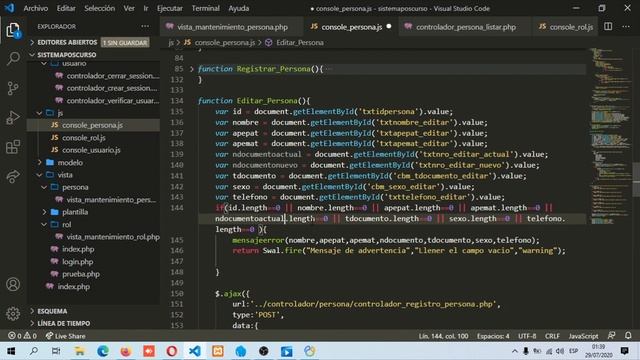This screenshot has height=360, width=640.
Task: Open the Search view in activity bar
Action: click(13, 59)
